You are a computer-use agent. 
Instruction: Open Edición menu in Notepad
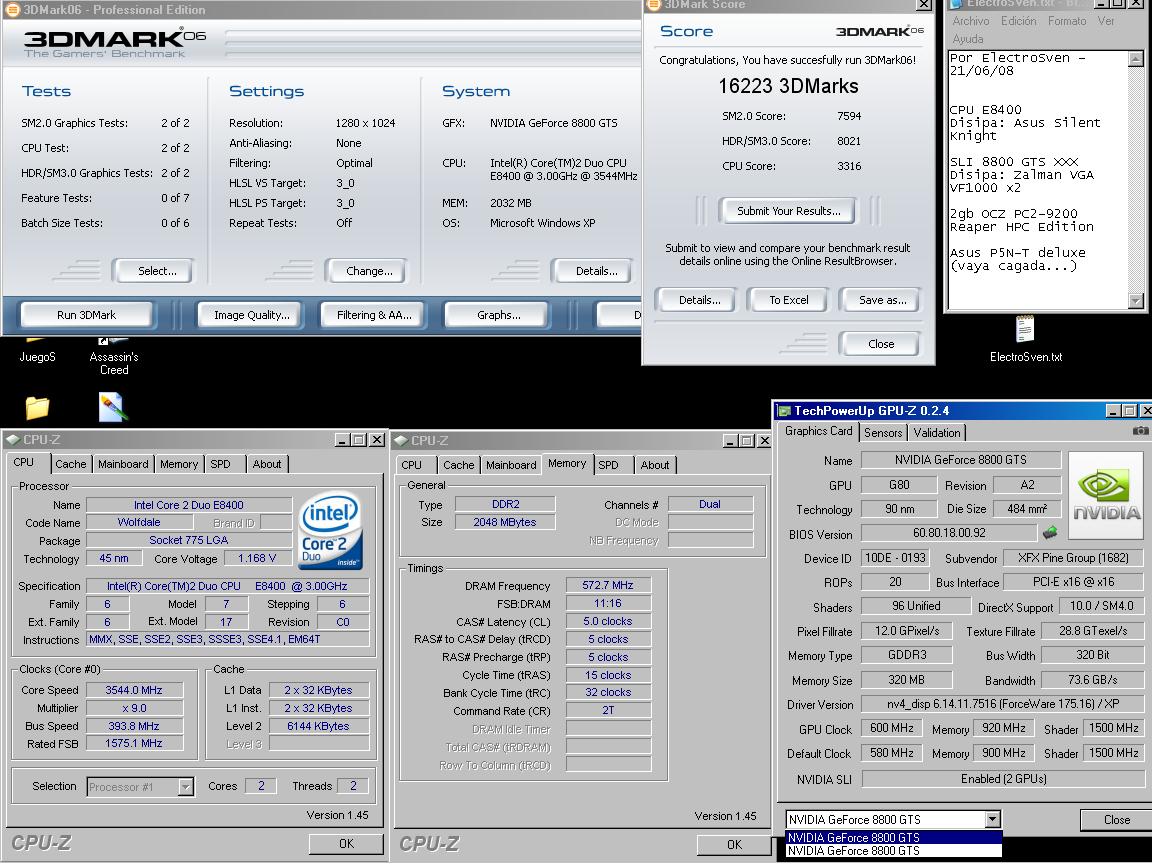coord(1018,21)
